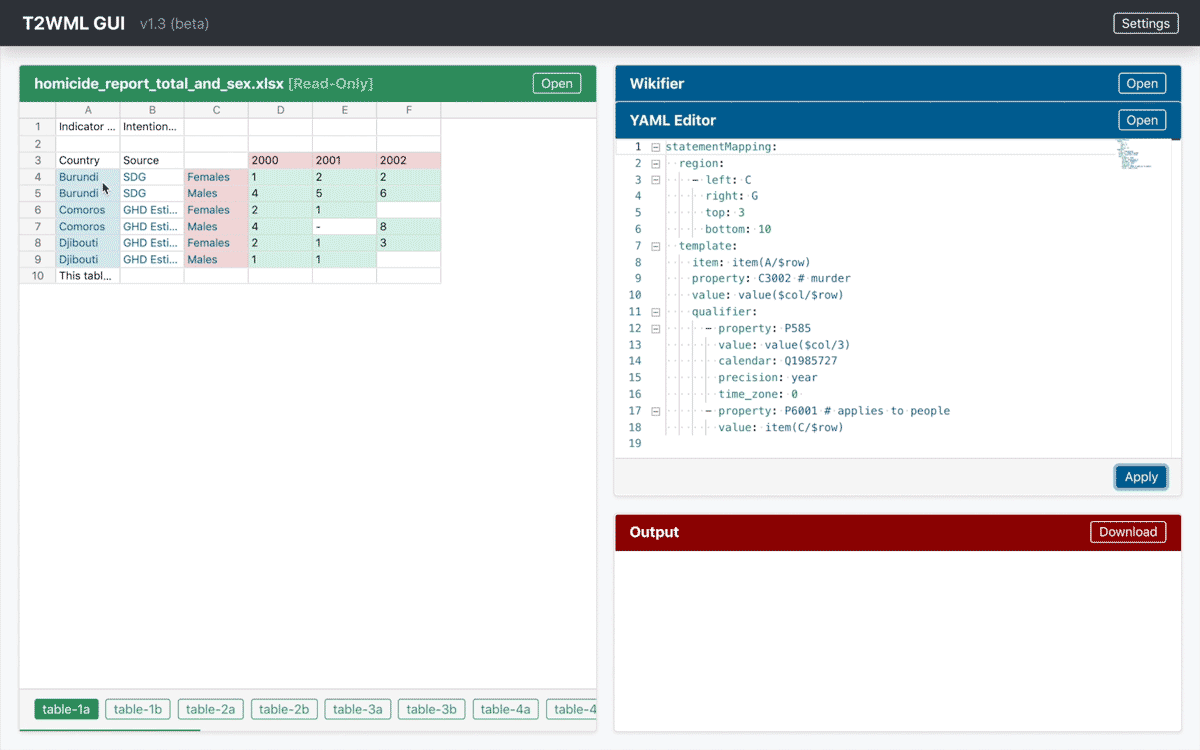Select the Burundi cell in row 4
The height and width of the screenshot is (750, 1200).
(88, 177)
